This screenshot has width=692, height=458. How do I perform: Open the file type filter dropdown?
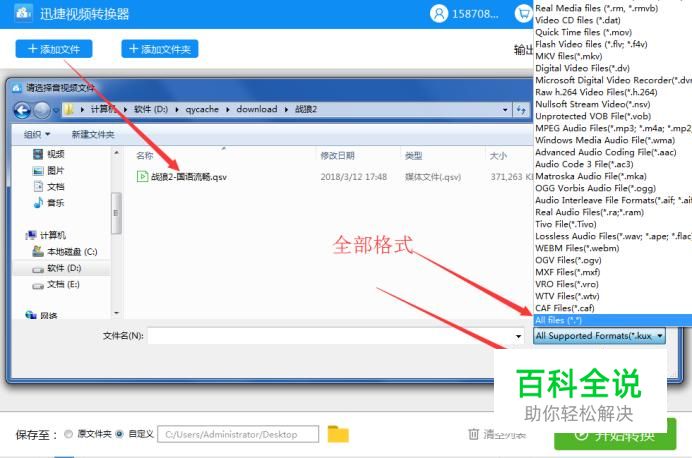[599, 336]
